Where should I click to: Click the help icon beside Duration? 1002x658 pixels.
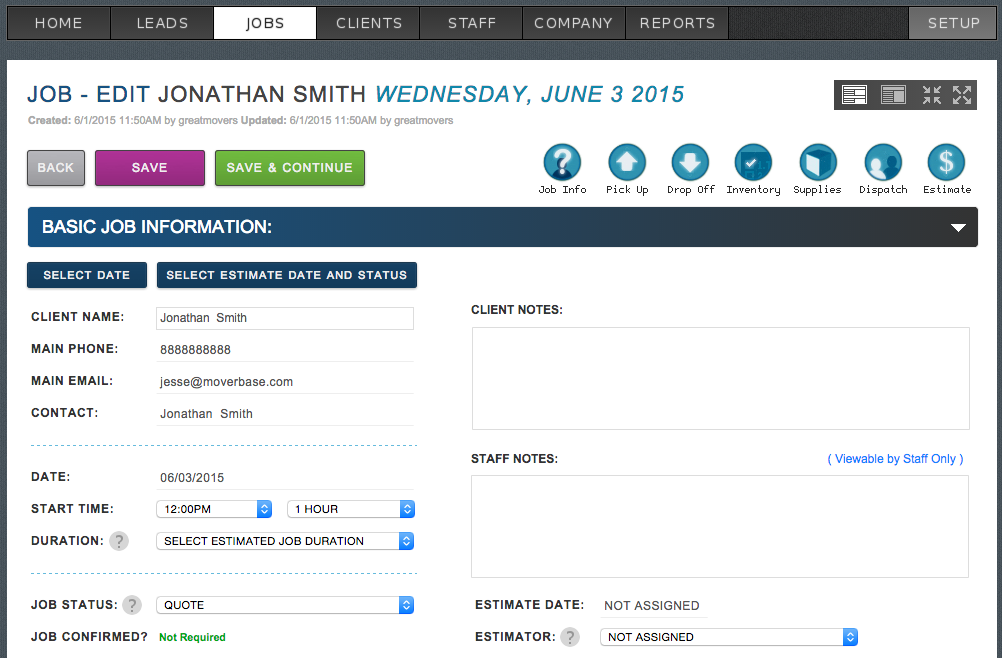[x=119, y=541]
